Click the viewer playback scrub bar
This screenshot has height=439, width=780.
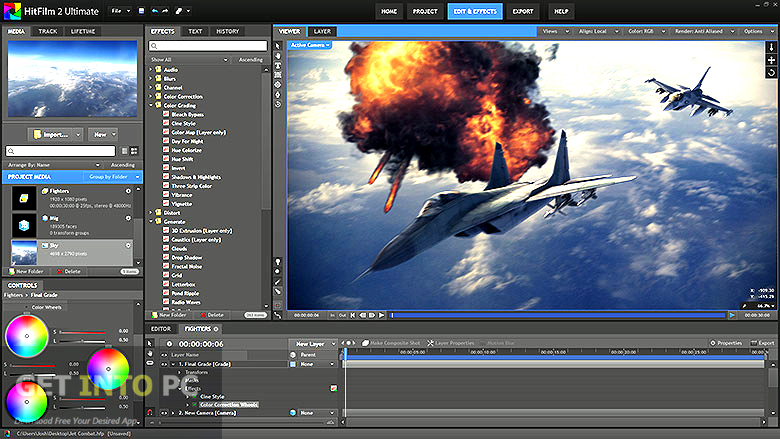(x=557, y=315)
